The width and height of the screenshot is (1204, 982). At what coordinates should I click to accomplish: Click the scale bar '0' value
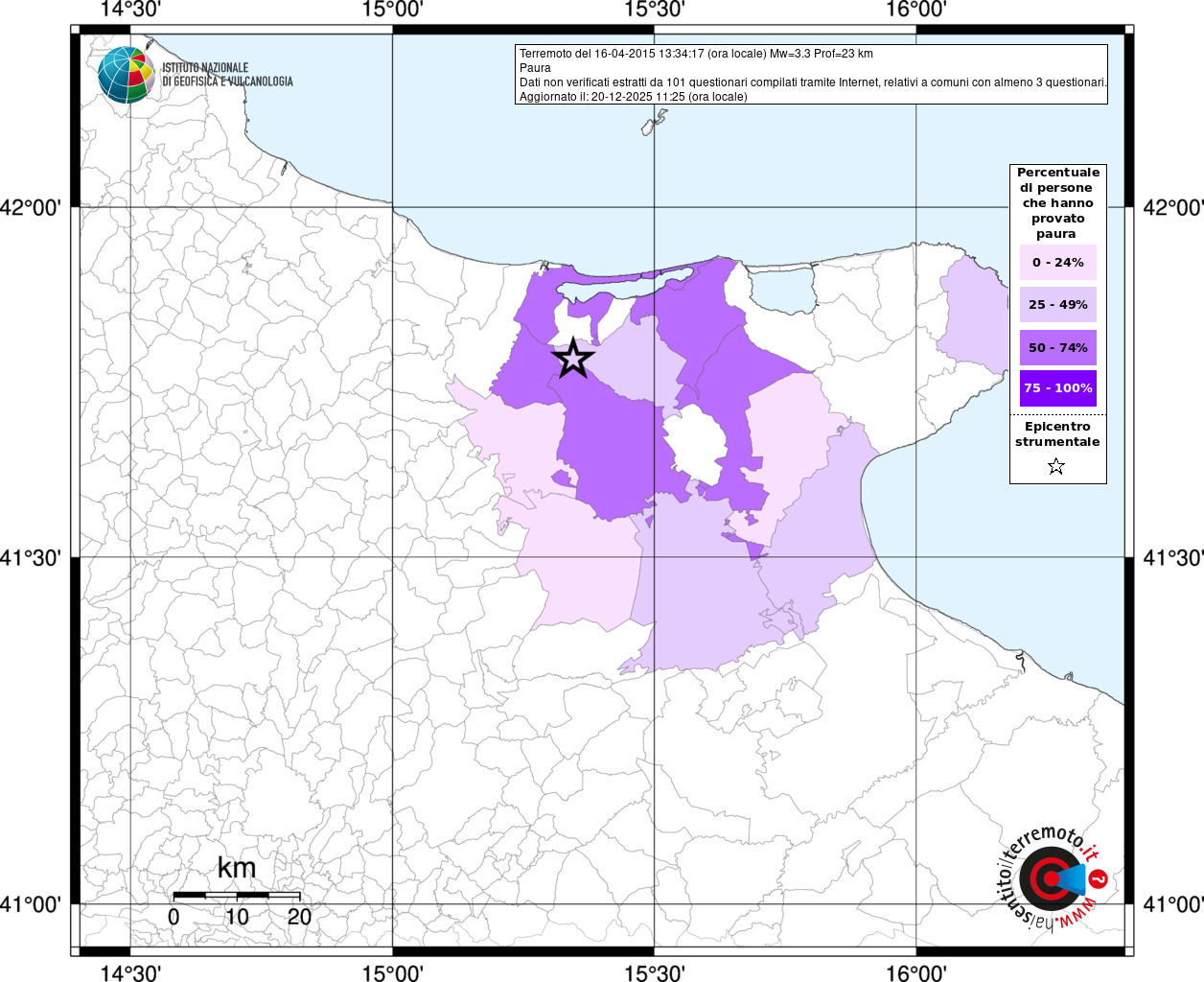click(x=174, y=917)
